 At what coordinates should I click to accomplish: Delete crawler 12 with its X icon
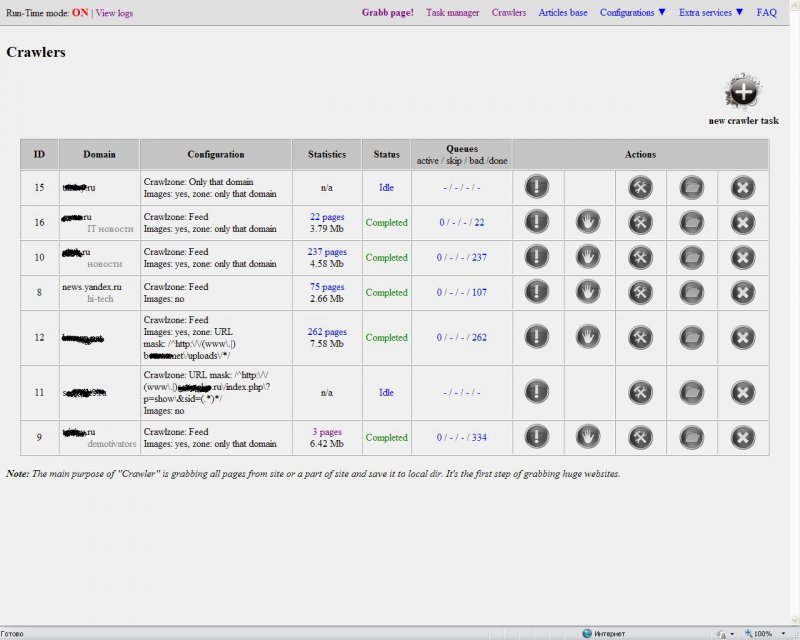[742, 337]
